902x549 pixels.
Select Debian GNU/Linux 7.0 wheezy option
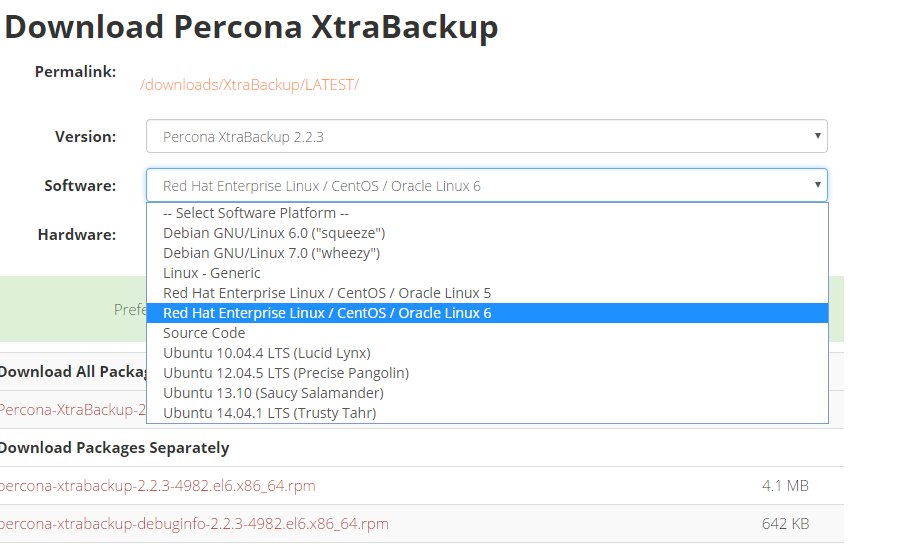coord(487,253)
